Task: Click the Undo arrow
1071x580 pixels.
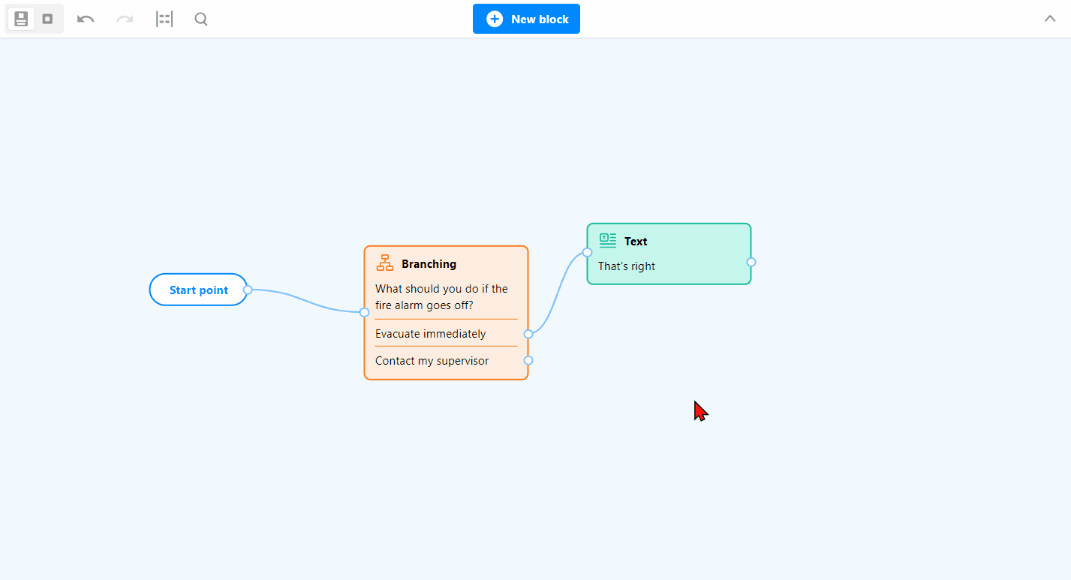Action: 85,19
